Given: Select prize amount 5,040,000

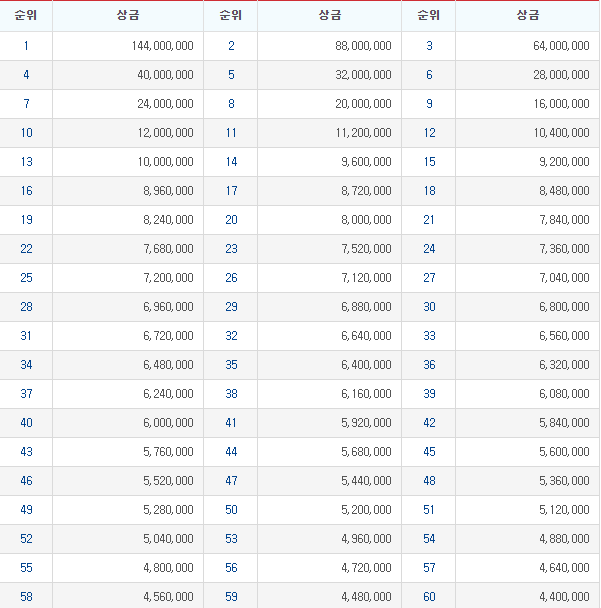Looking at the screenshot, I should coord(168,539).
